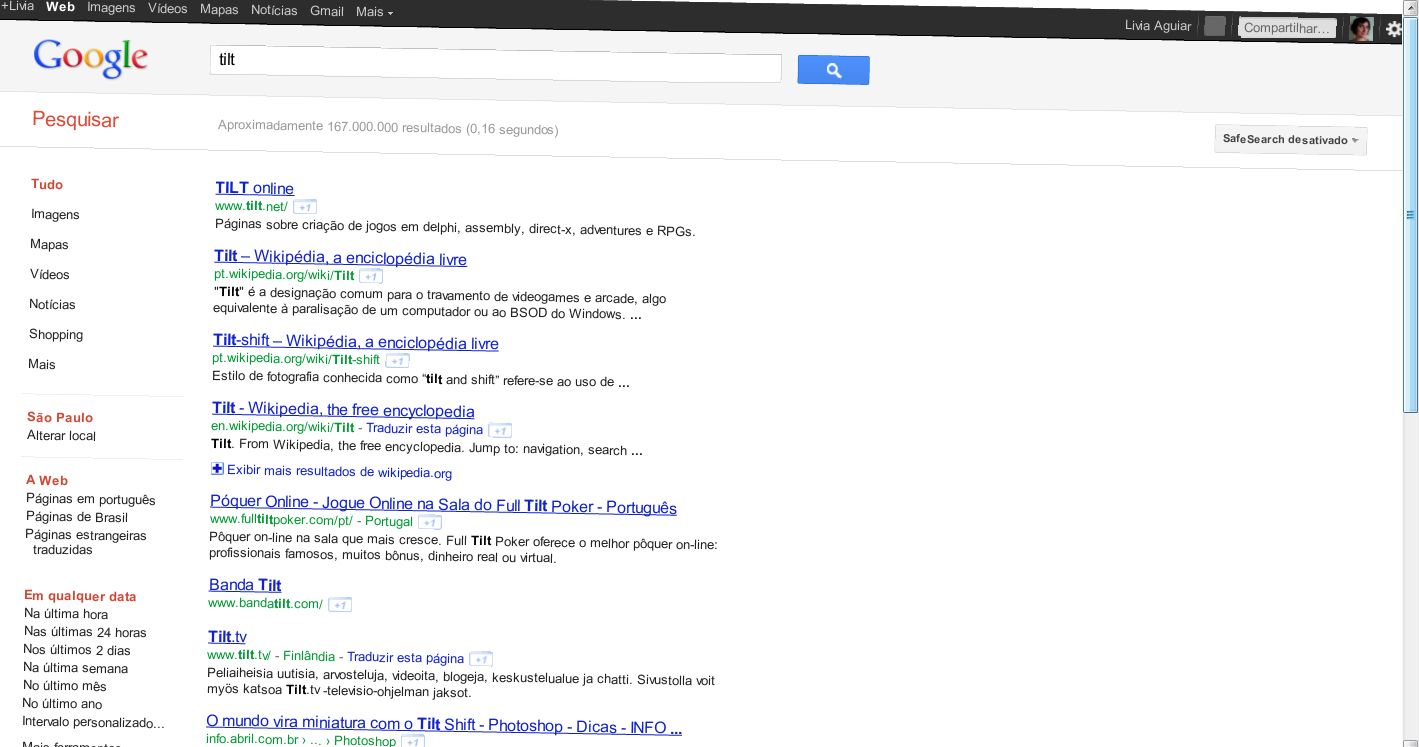Click the +1 button next to www.tilt.net

pyautogui.click(x=305, y=207)
